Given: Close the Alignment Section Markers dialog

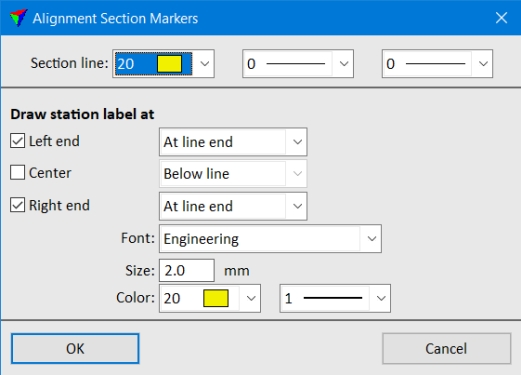Looking at the screenshot, I should point(501,18).
